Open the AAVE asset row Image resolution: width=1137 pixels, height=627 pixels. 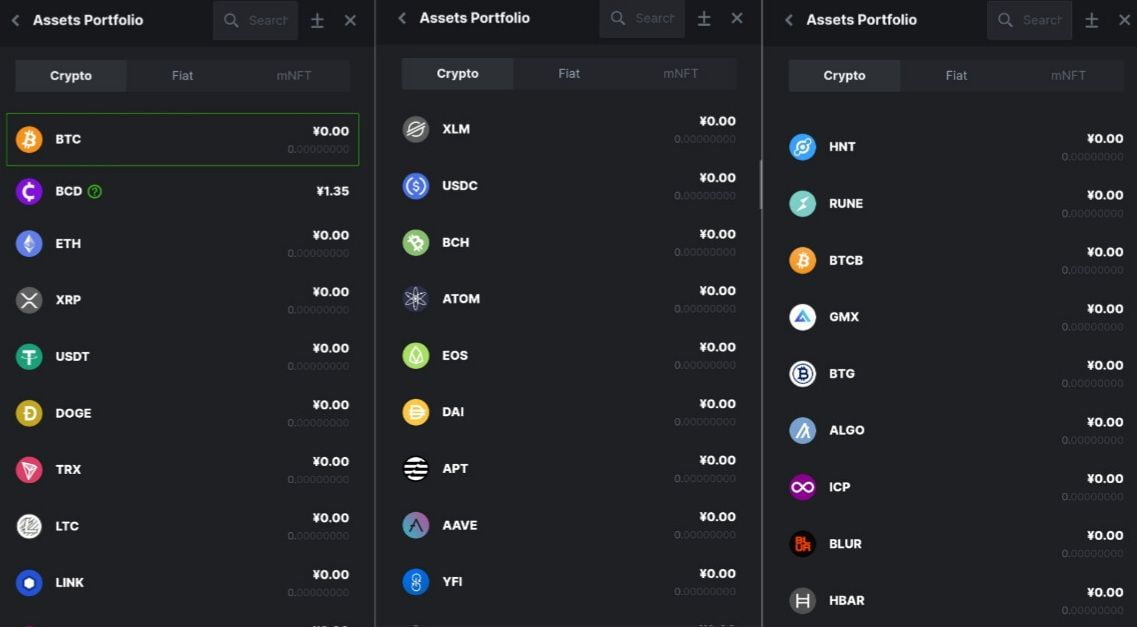(x=568, y=525)
